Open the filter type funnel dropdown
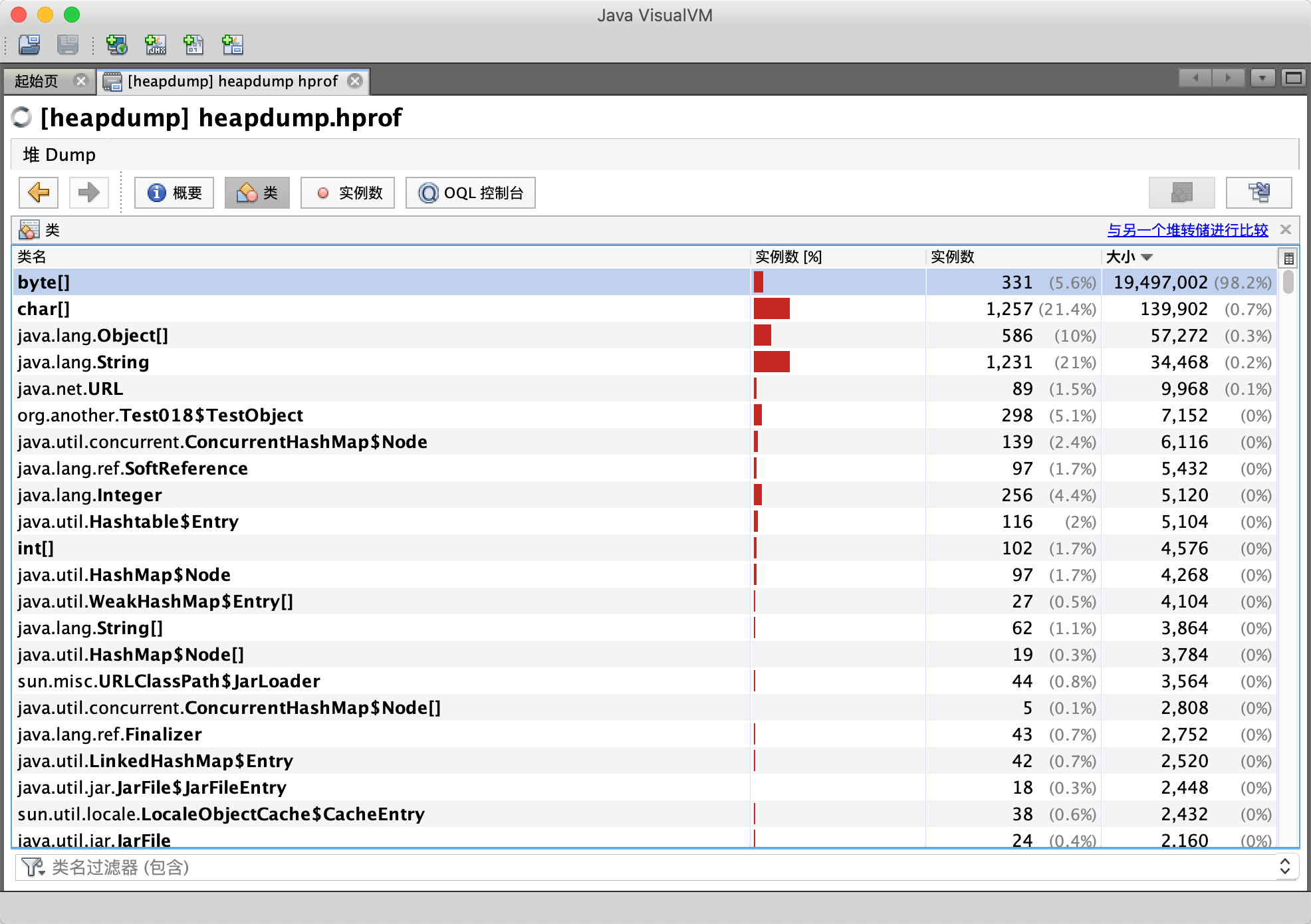The width and height of the screenshot is (1311, 924). click(x=33, y=867)
